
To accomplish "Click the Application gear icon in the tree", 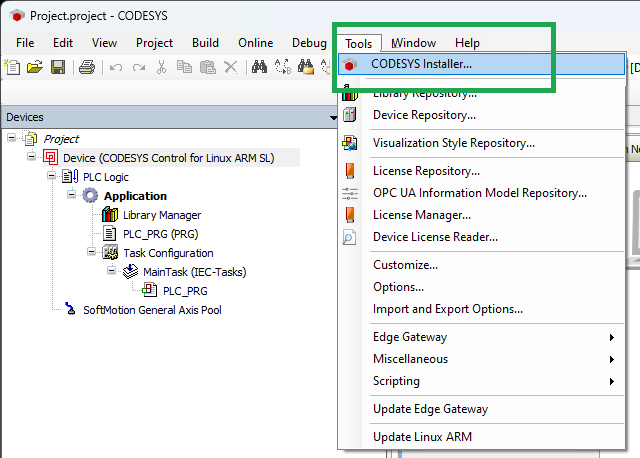I will pyautogui.click(x=90, y=196).
